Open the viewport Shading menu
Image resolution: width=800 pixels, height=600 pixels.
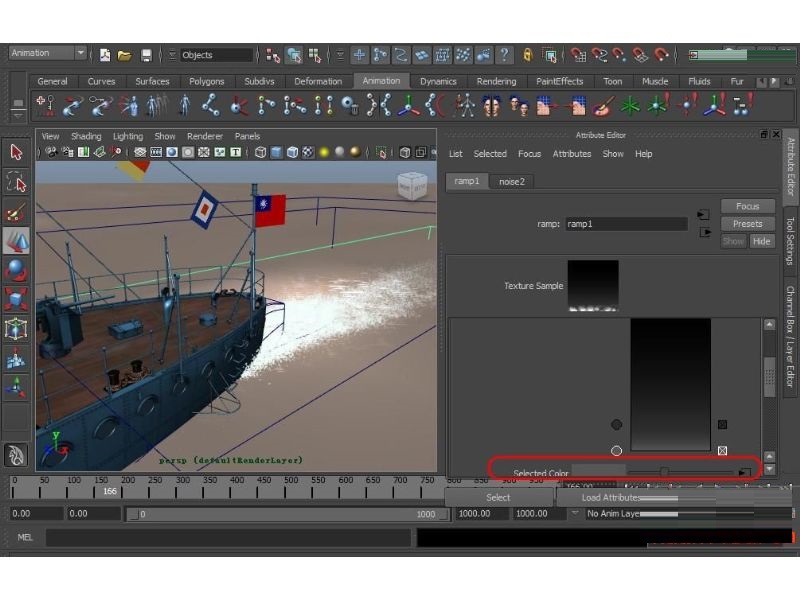(86, 136)
